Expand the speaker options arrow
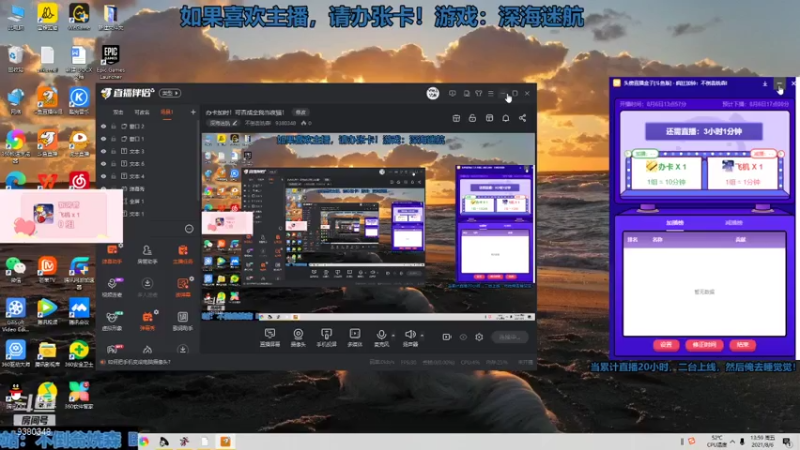Image resolution: width=800 pixels, height=450 pixels. (422, 336)
